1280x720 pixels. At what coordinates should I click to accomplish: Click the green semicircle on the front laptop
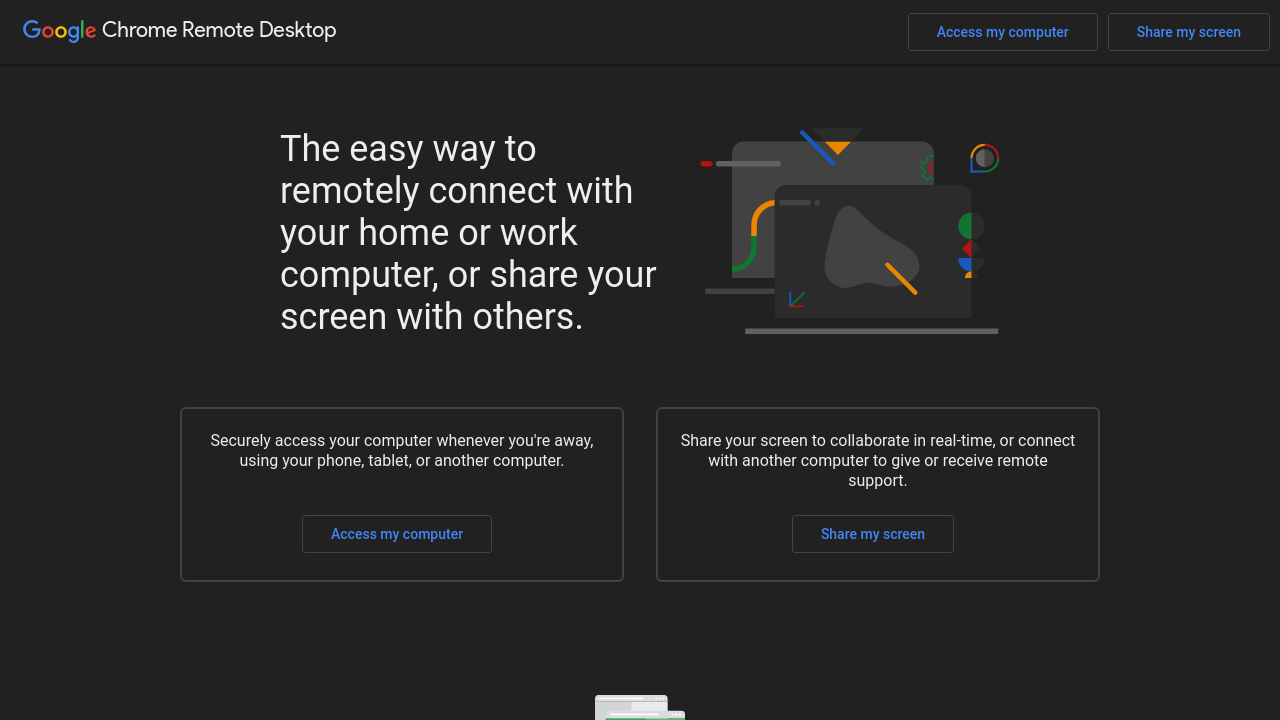click(x=967, y=226)
